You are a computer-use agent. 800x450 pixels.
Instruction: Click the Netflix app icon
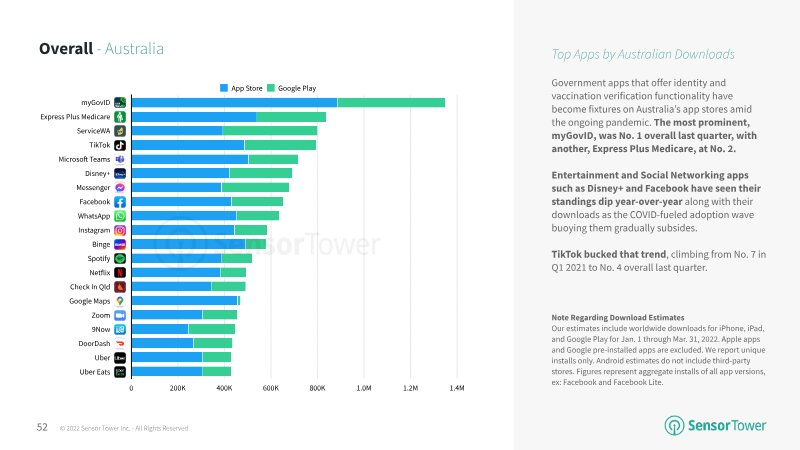pyautogui.click(x=120, y=272)
